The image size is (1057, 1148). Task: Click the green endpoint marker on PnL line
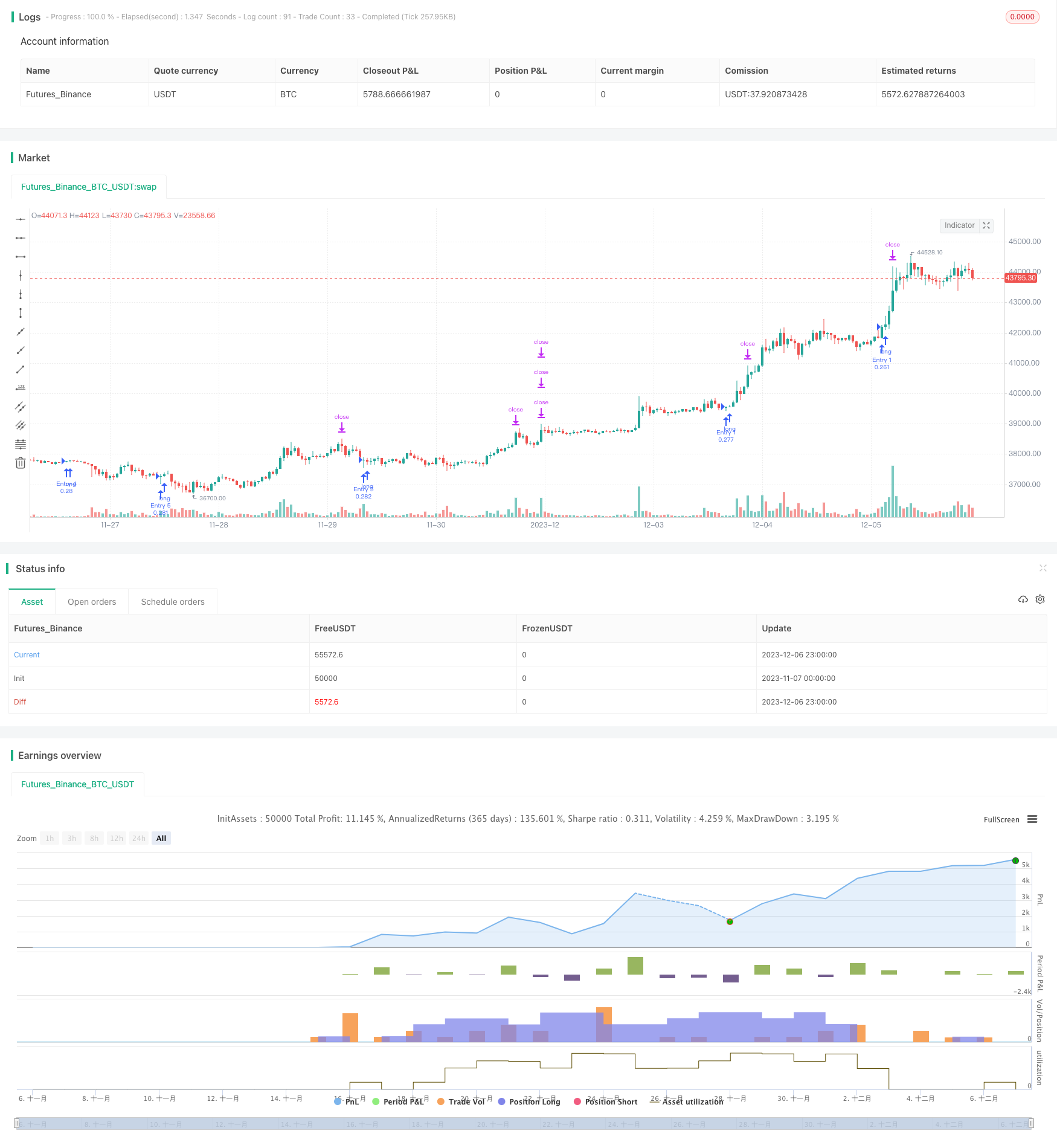(x=1015, y=860)
